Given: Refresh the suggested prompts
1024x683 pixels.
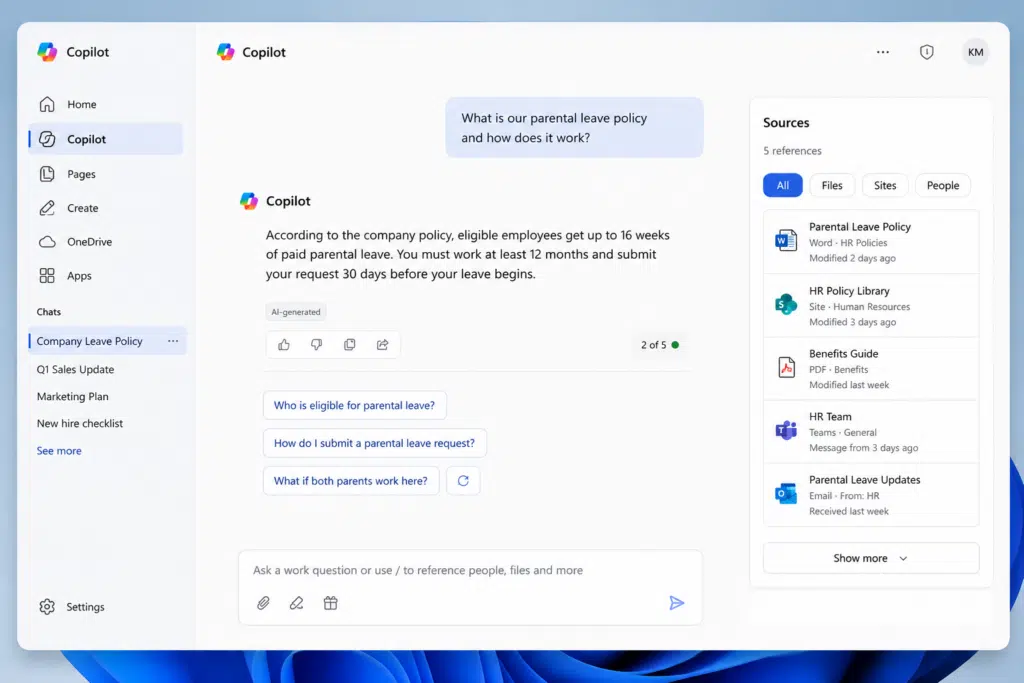Looking at the screenshot, I should tap(463, 481).
